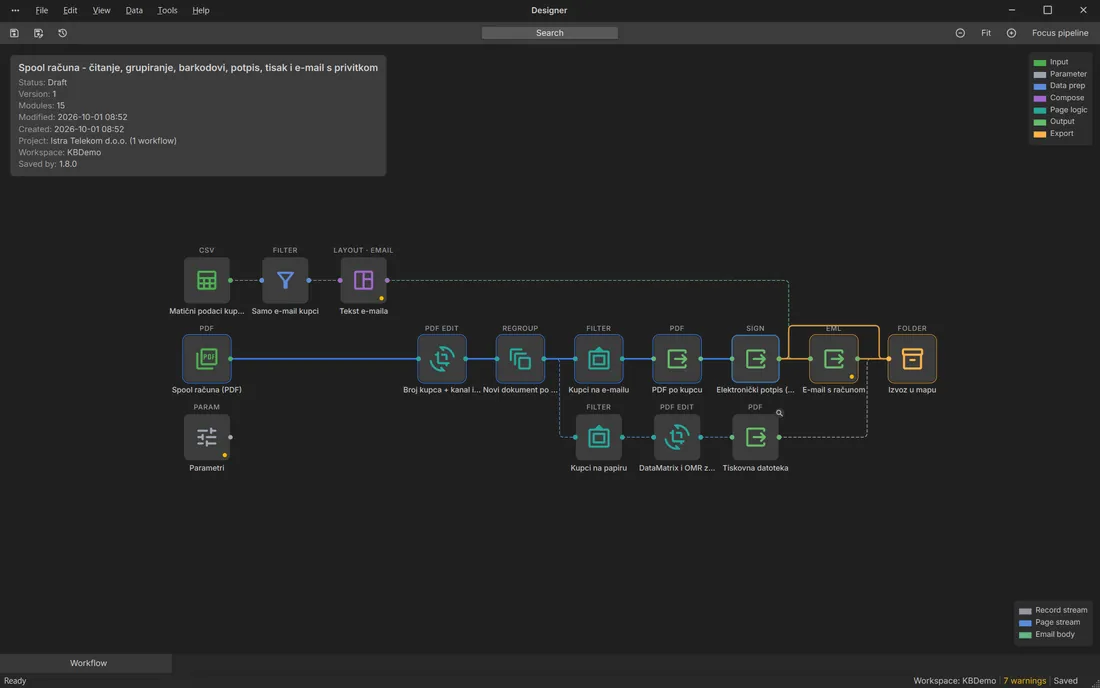Select the 'Kupci na e-mailu' filter node
Viewport: 1100px width, 688px height.
pyautogui.click(x=598, y=358)
